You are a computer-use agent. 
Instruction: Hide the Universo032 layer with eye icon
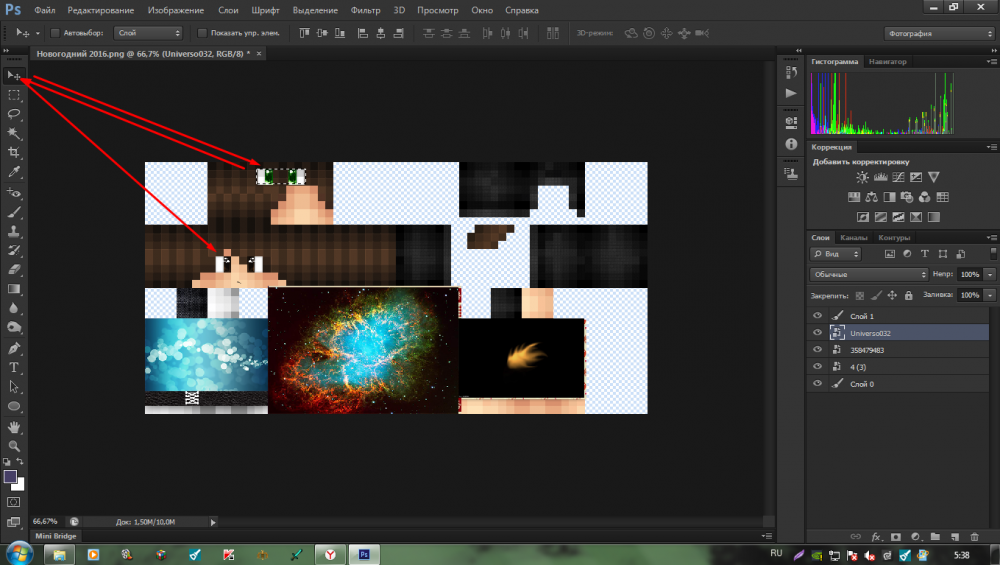[x=818, y=333]
